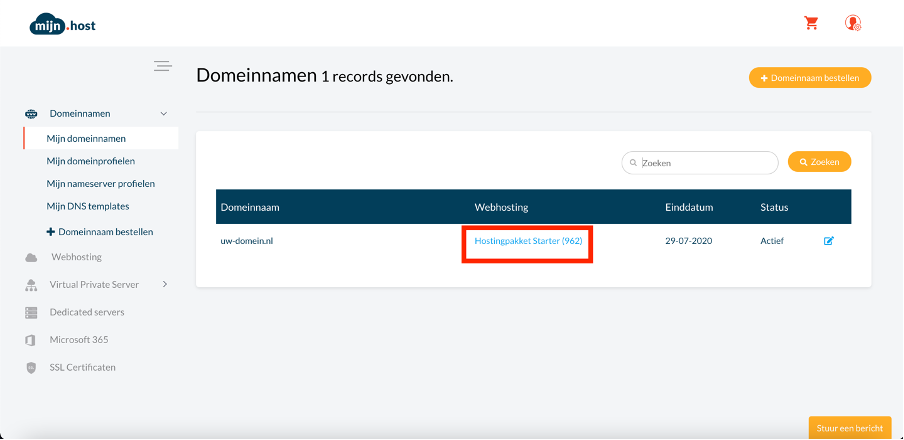Click the Webhosting column header
904x440 pixels.
pos(501,207)
